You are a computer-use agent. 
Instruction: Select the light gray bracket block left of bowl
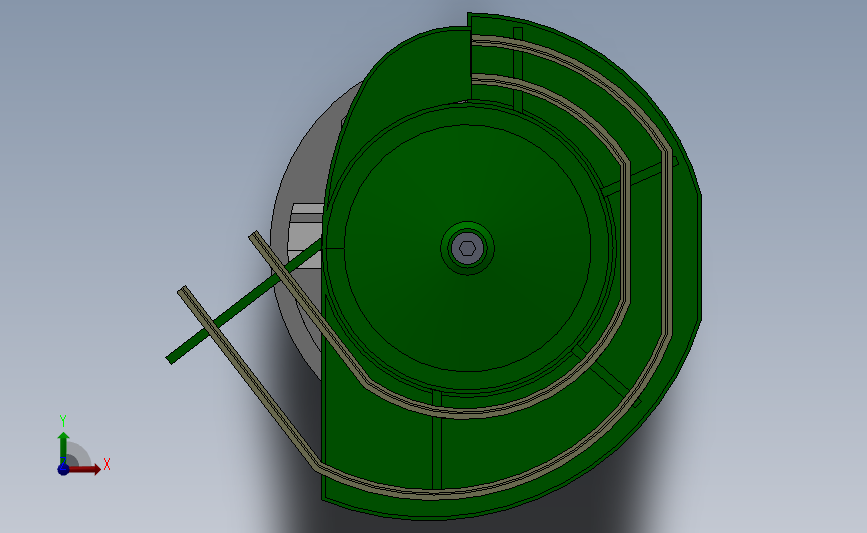tap(306, 234)
